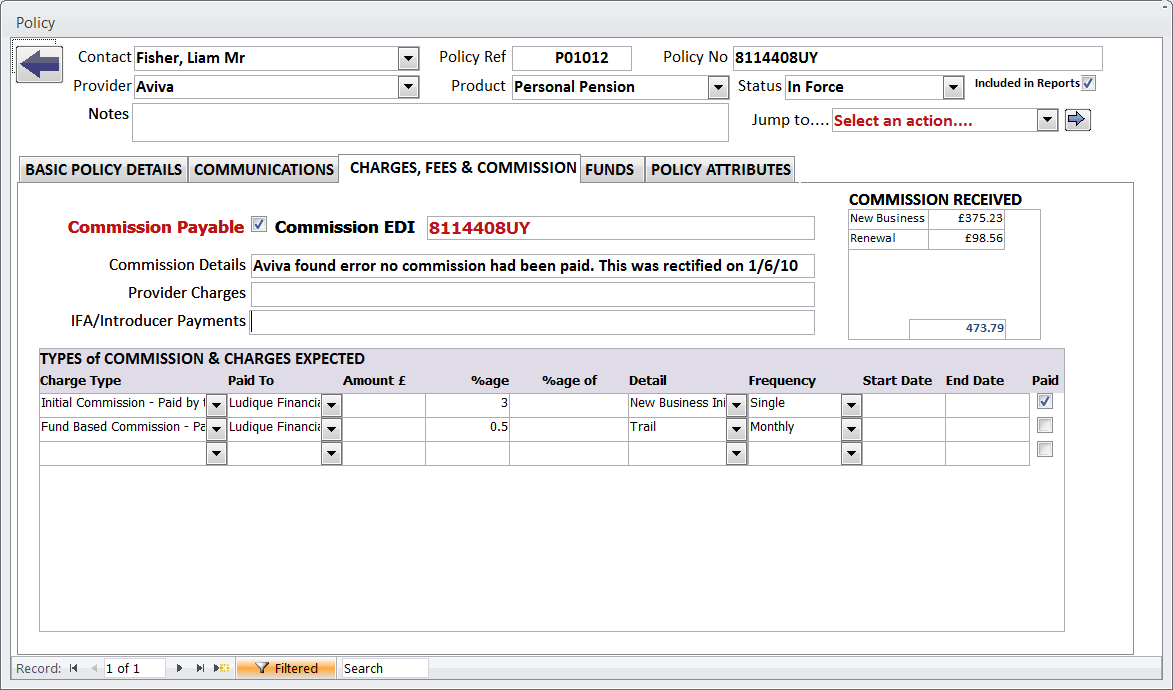Check Paid for Fund Based Commission row
This screenshot has height=690, width=1173.
[1045, 425]
